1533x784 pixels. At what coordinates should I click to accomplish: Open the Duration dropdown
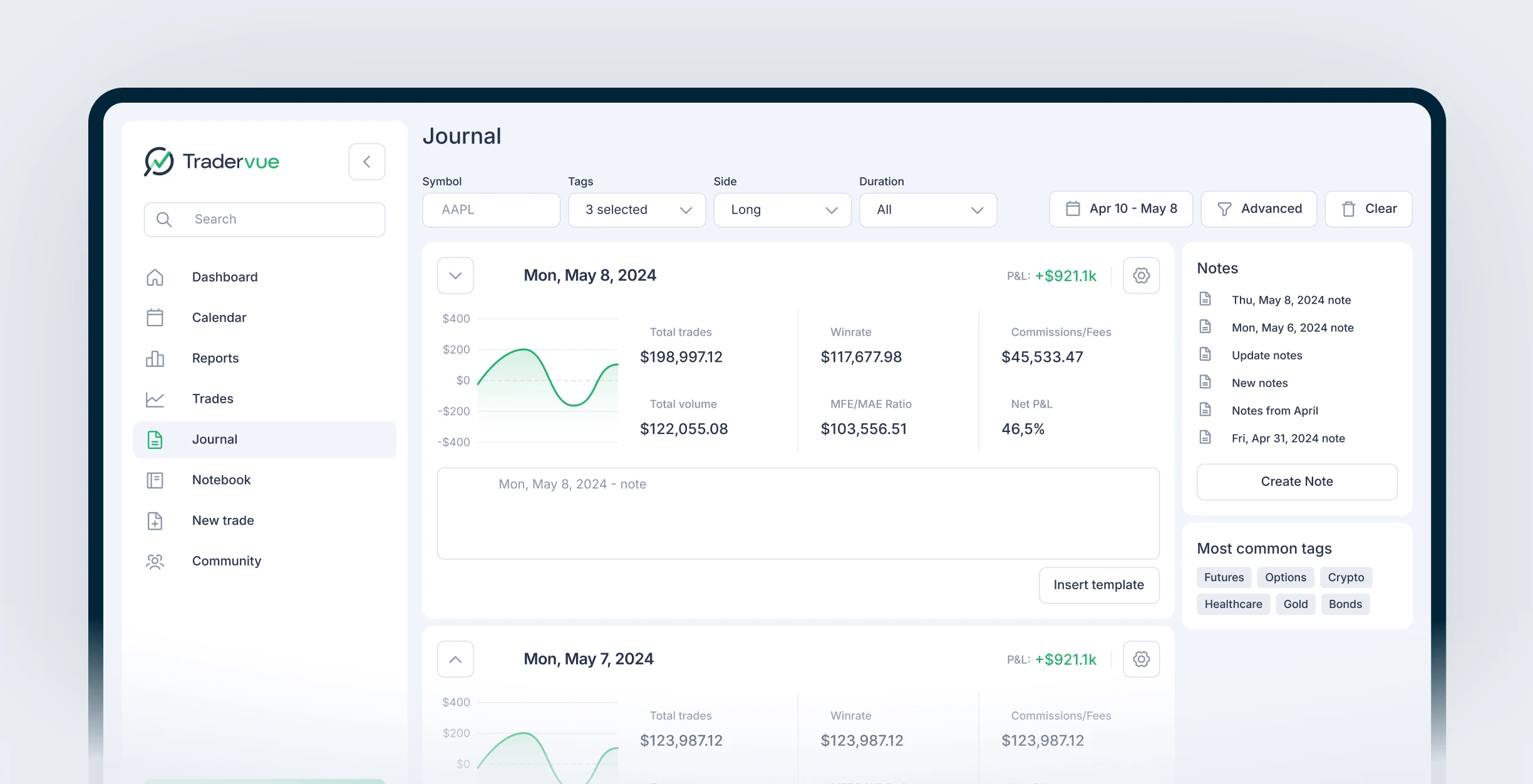pyautogui.click(x=927, y=210)
